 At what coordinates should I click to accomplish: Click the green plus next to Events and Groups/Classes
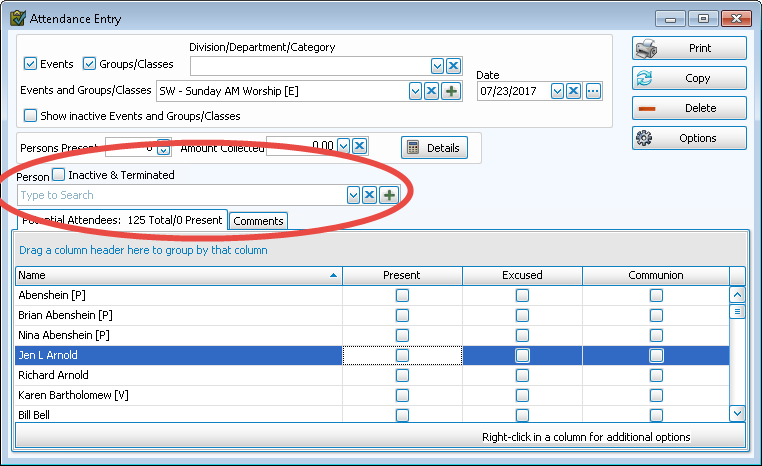[x=451, y=92]
